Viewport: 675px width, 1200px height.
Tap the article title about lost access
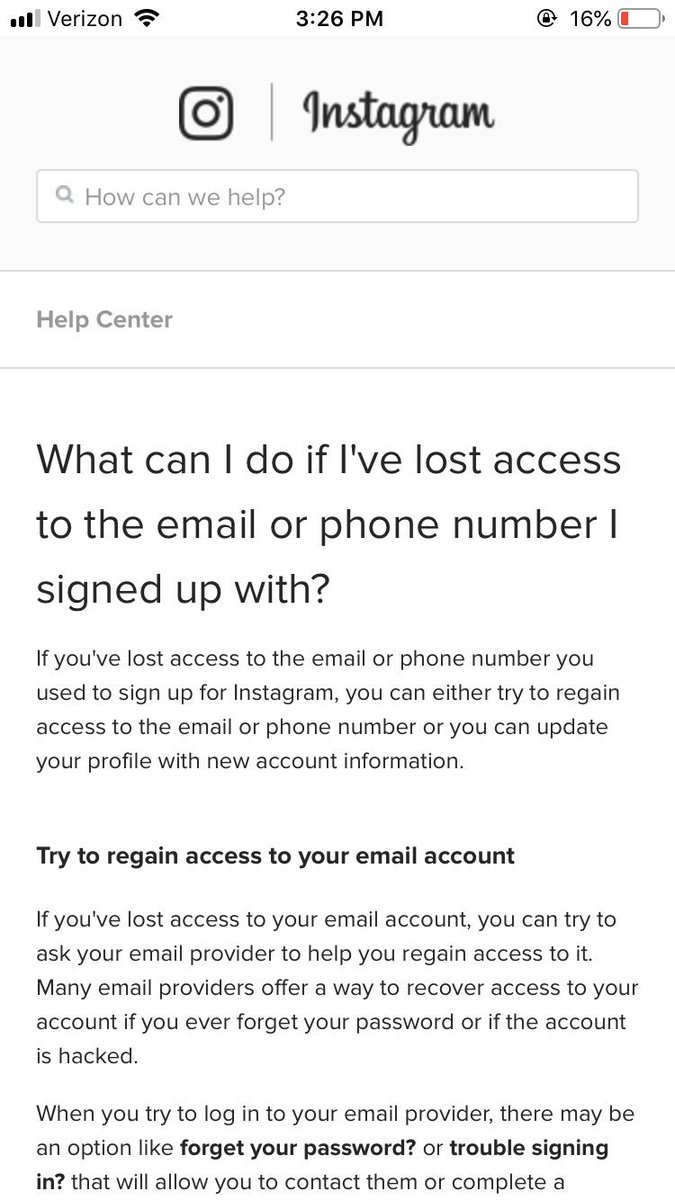click(329, 525)
